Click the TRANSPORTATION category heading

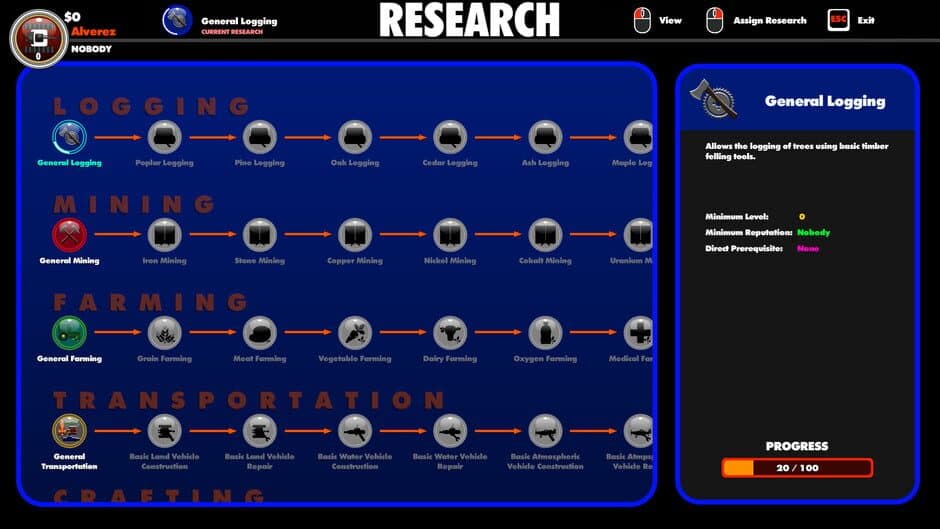coord(249,400)
